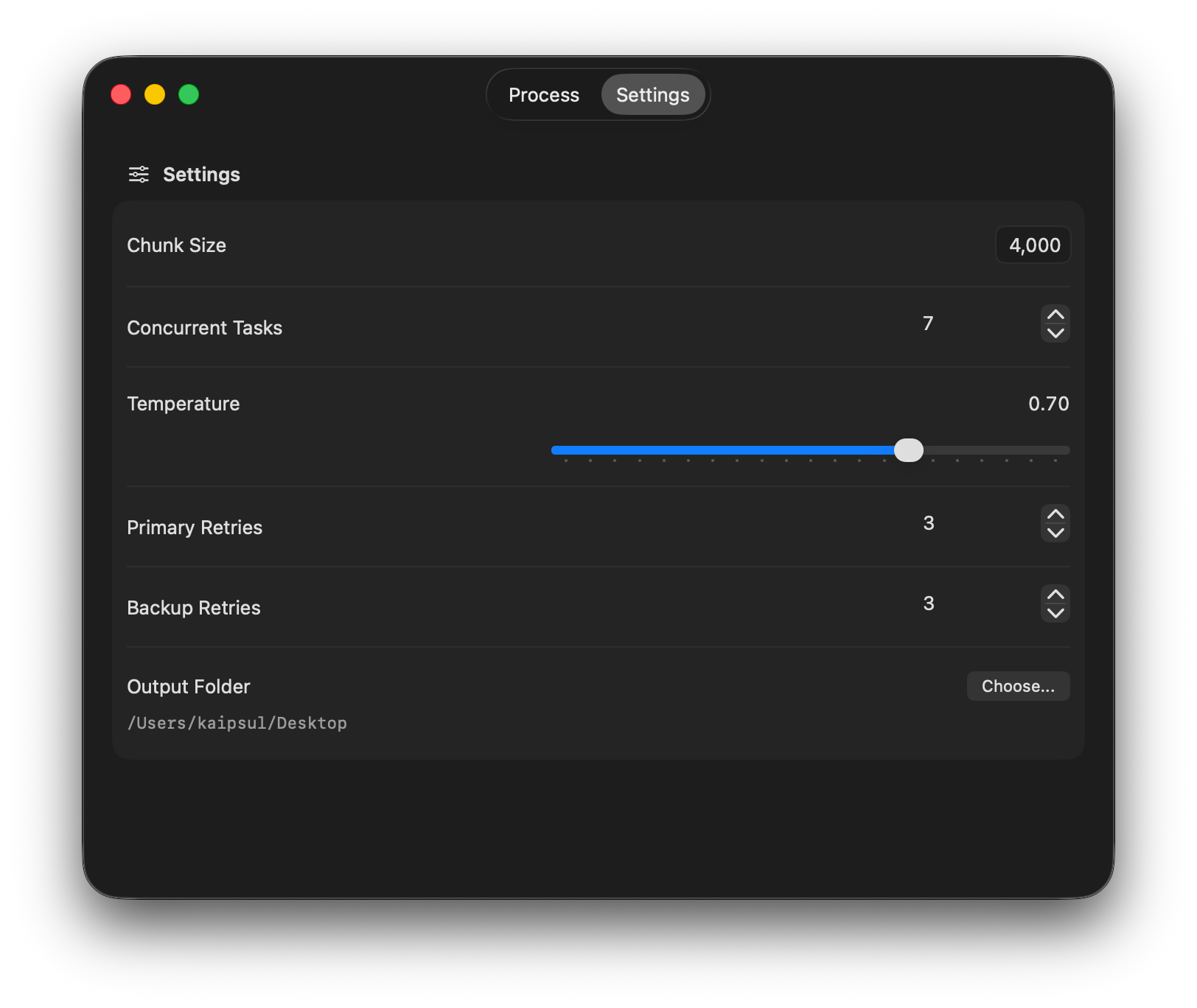This screenshot has height=1008, width=1197.
Task: Click the settings sliders icon beside Settings header
Action: (138, 174)
